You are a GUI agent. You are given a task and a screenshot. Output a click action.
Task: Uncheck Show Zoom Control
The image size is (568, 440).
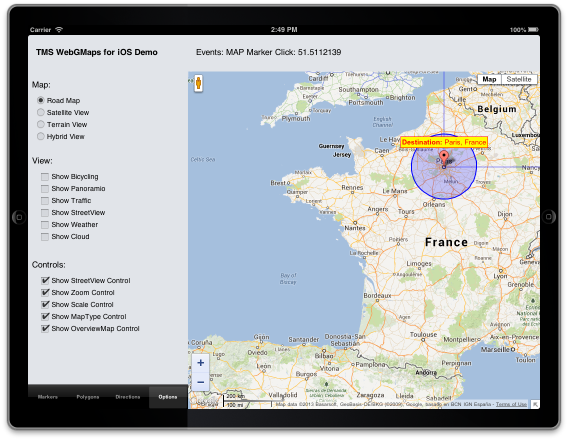coord(45,292)
